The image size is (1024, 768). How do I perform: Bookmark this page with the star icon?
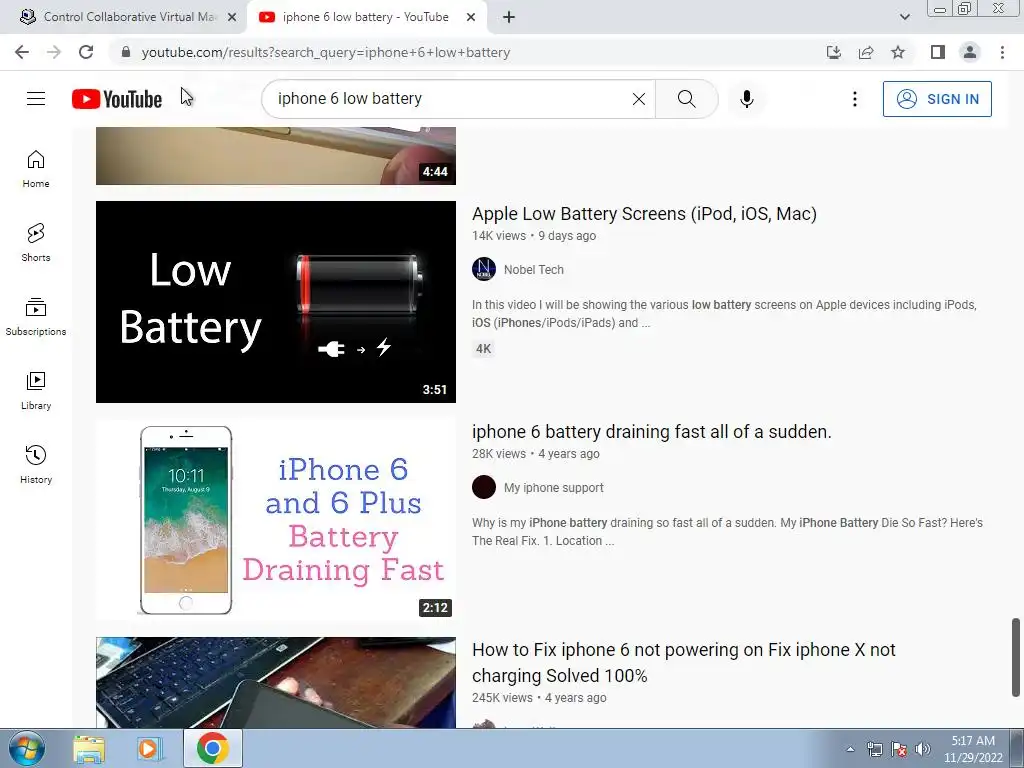point(898,52)
